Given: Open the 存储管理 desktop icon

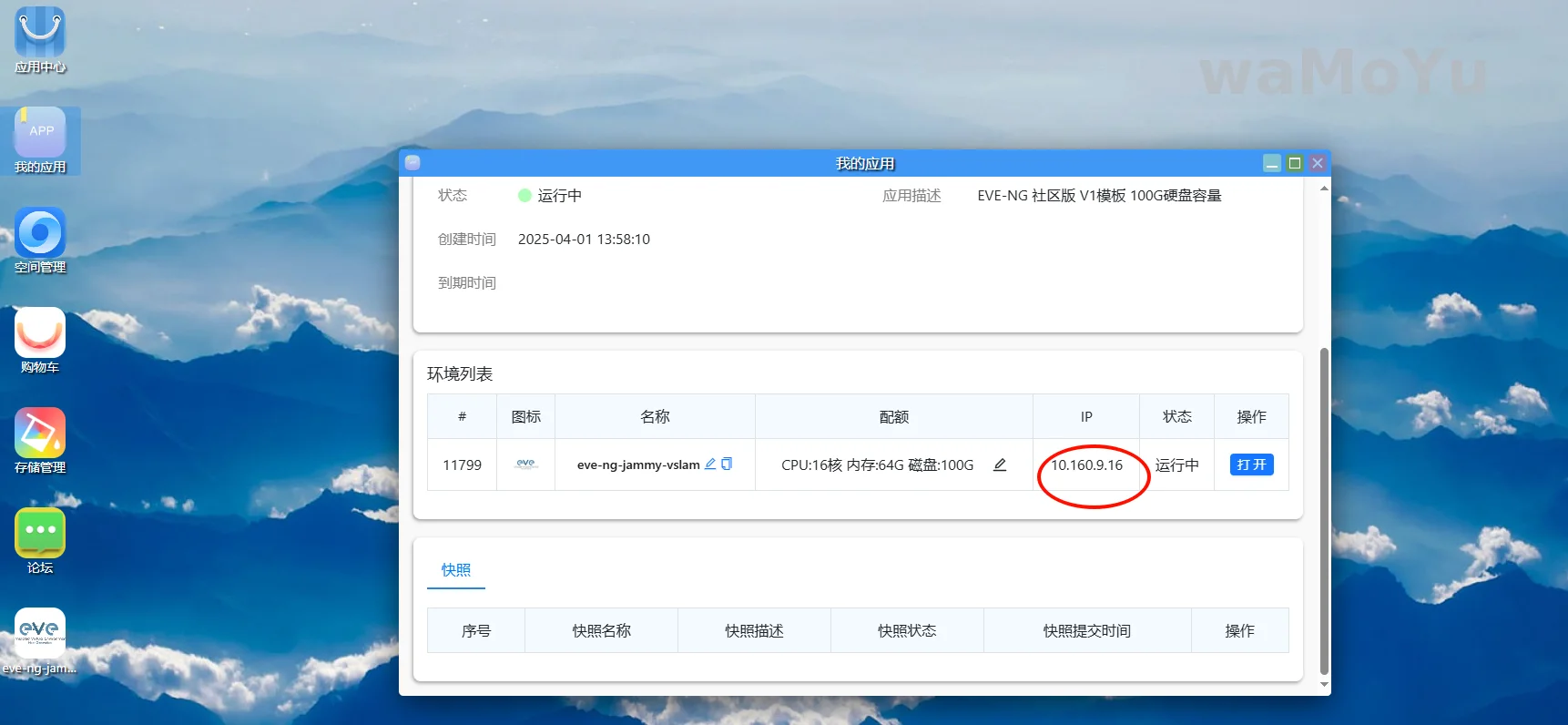Looking at the screenshot, I should pyautogui.click(x=40, y=434).
